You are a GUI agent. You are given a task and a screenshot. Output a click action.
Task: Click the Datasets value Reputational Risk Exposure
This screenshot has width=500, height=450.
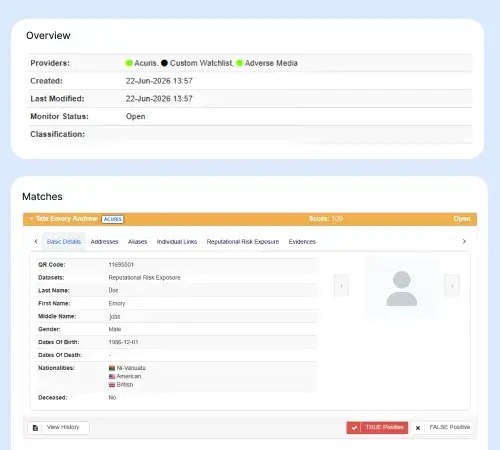[144, 278]
